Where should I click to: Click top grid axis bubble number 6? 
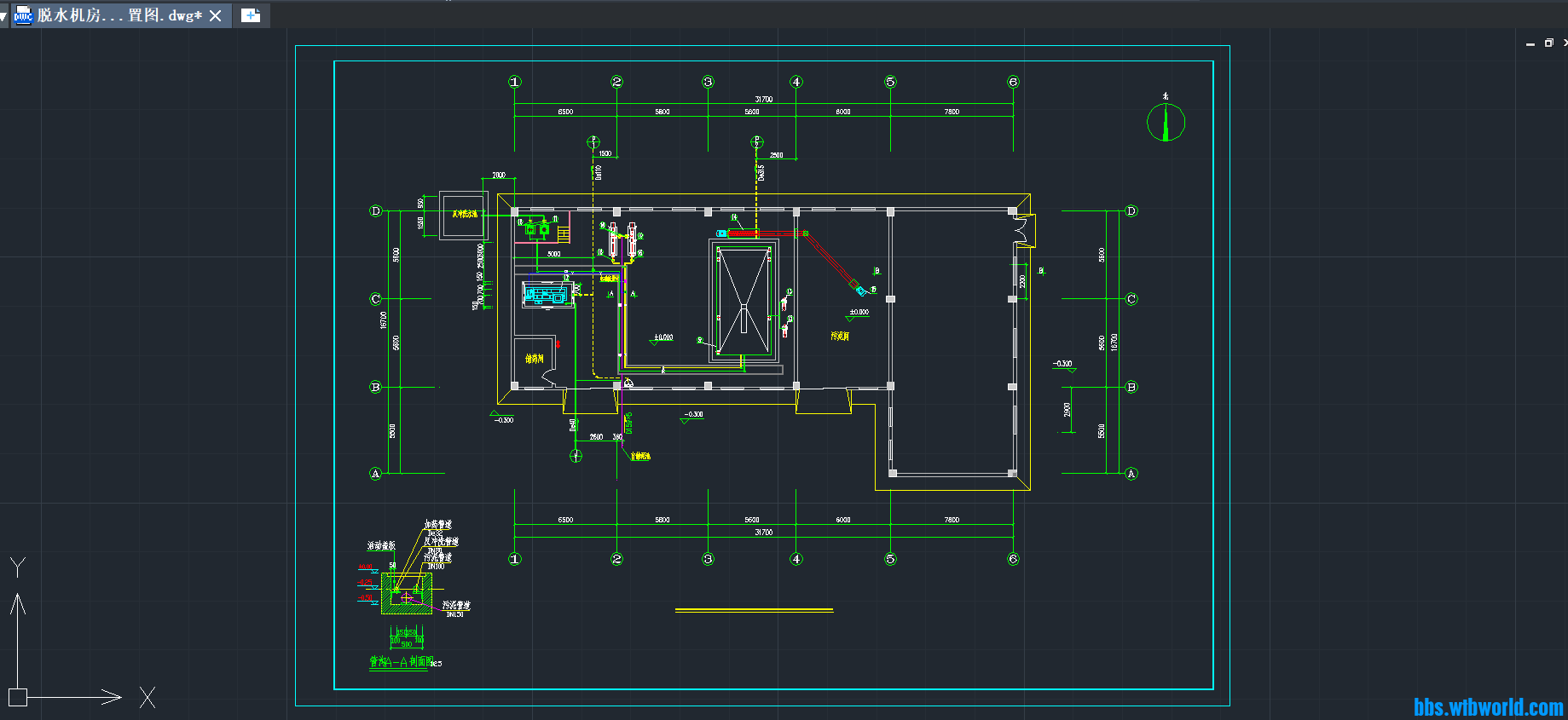pos(1013,82)
